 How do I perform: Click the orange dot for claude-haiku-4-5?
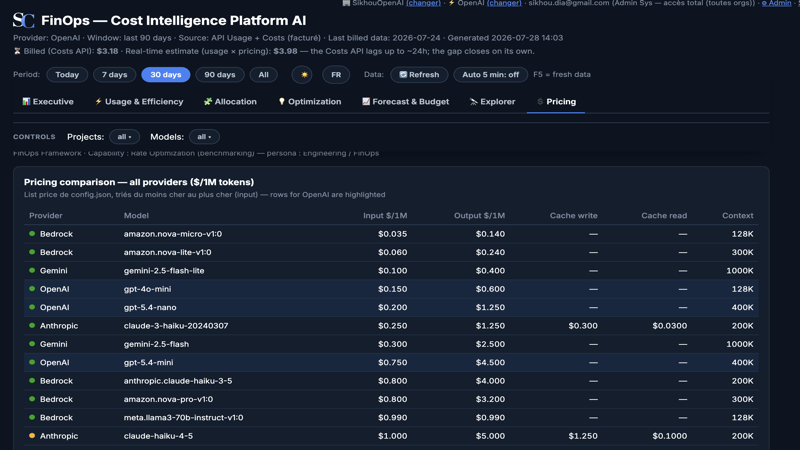32,436
